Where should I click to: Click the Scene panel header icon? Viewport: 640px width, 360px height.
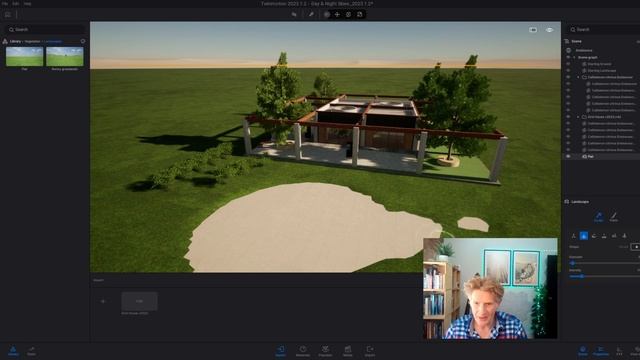[x=567, y=41]
